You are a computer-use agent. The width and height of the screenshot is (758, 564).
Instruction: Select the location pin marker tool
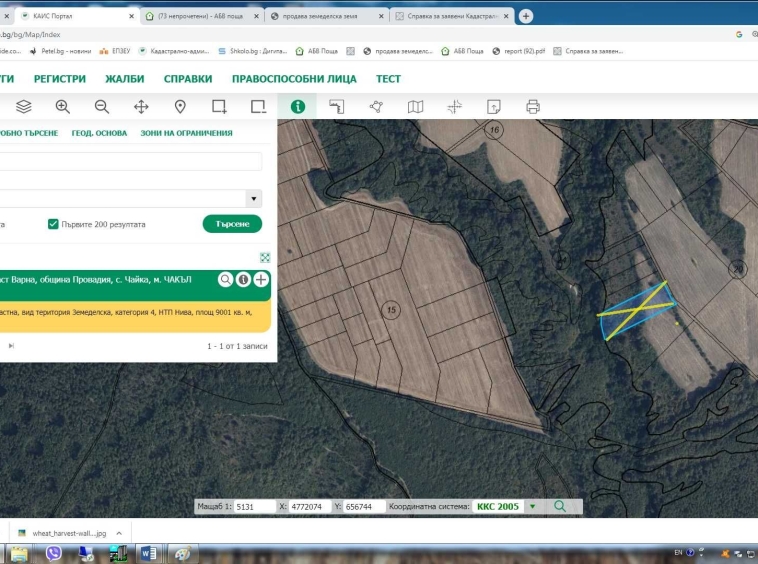[180, 107]
